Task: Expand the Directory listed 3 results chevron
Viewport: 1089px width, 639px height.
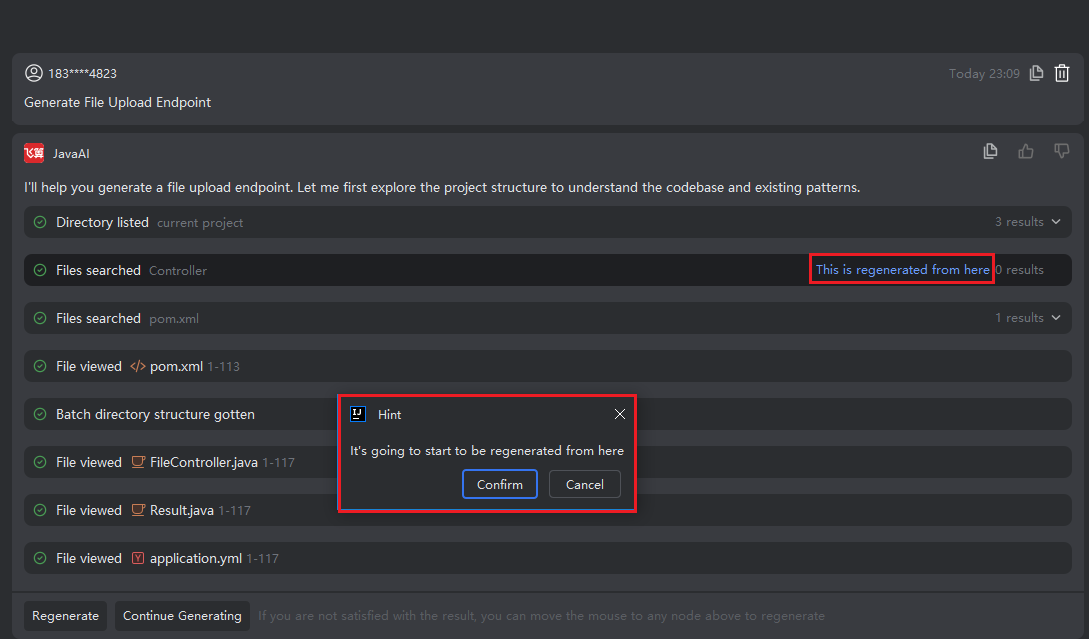Action: (x=1055, y=222)
